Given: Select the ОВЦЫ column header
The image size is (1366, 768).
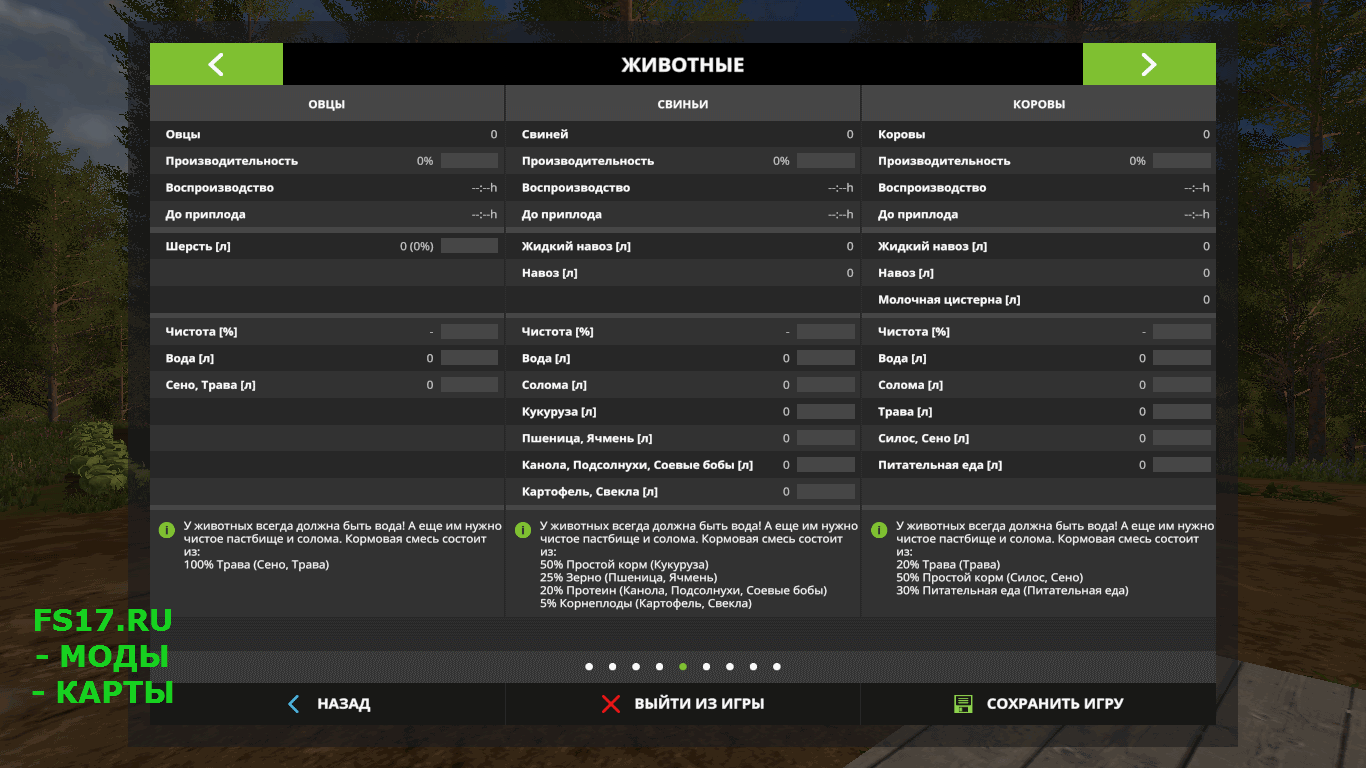Looking at the screenshot, I should coord(327,104).
